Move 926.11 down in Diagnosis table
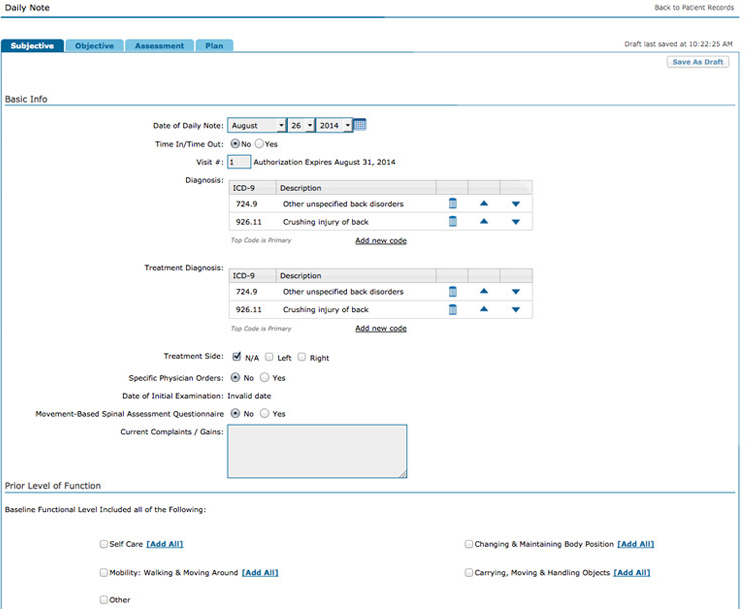This screenshot has height=609, width=748. pyautogui.click(x=516, y=222)
